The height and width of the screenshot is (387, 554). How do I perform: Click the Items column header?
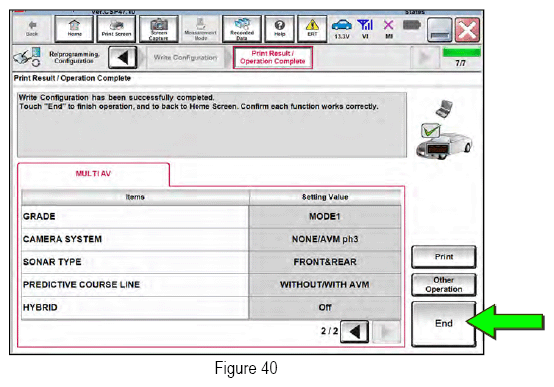pyautogui.click(x=135, y=197)
